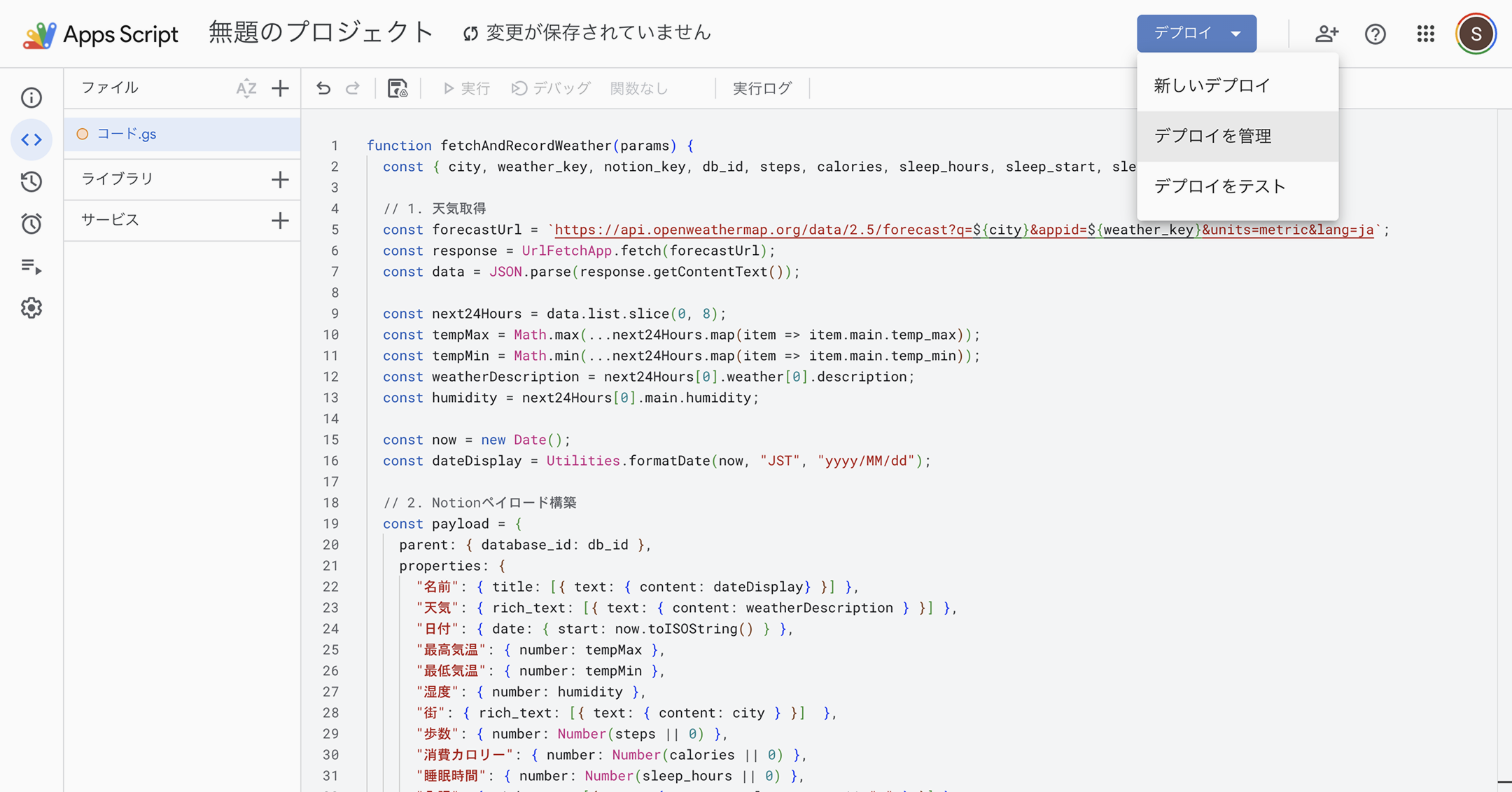Sort files alphabetically with AZ icon
Image resolution: width=1512 pixels, height=792 pixels.
tap(246, 88)
